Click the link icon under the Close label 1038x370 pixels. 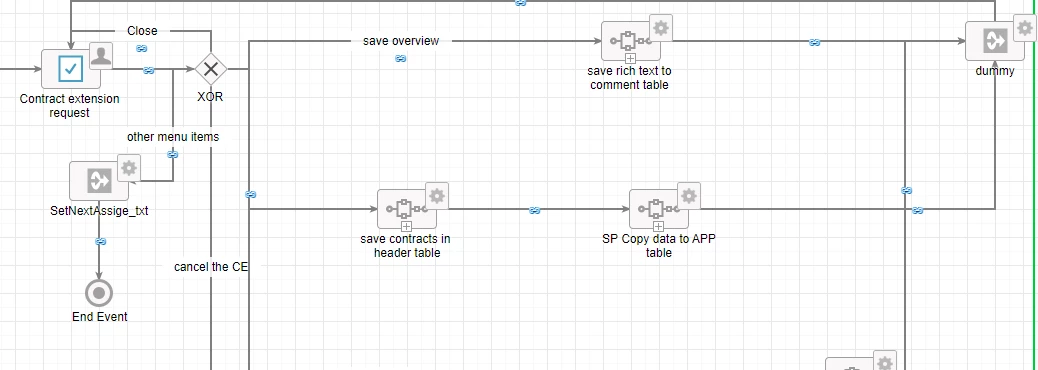141,48
